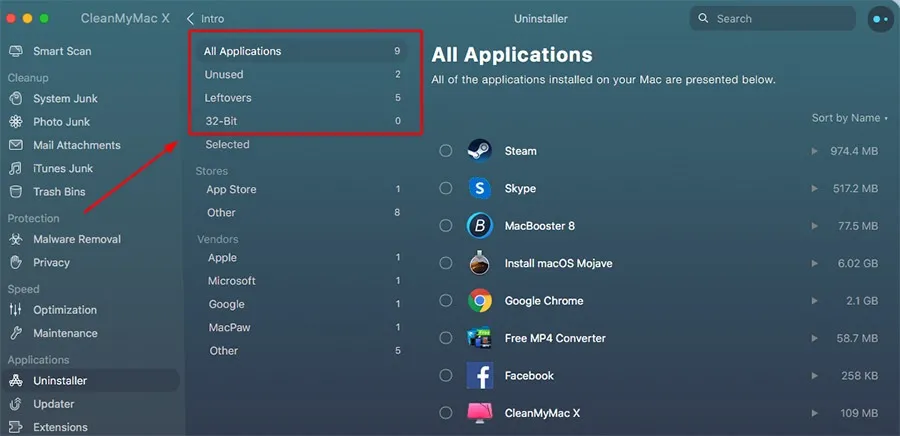Screen dimensions: 900x436
Task: Select the 32-Bit category
Action: [x=301, y=121]
